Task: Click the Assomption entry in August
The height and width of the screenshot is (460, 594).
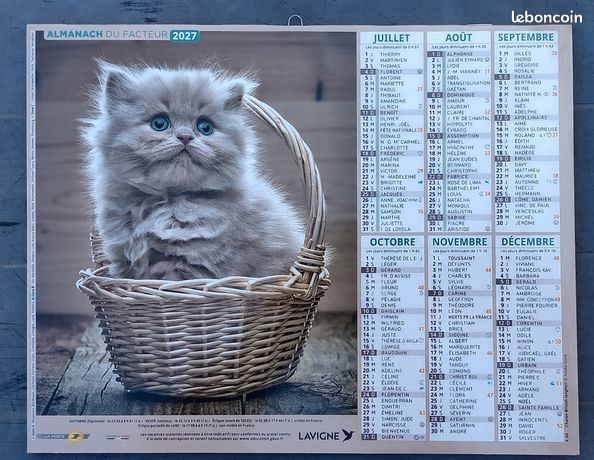Action: (x=463, y=136)
